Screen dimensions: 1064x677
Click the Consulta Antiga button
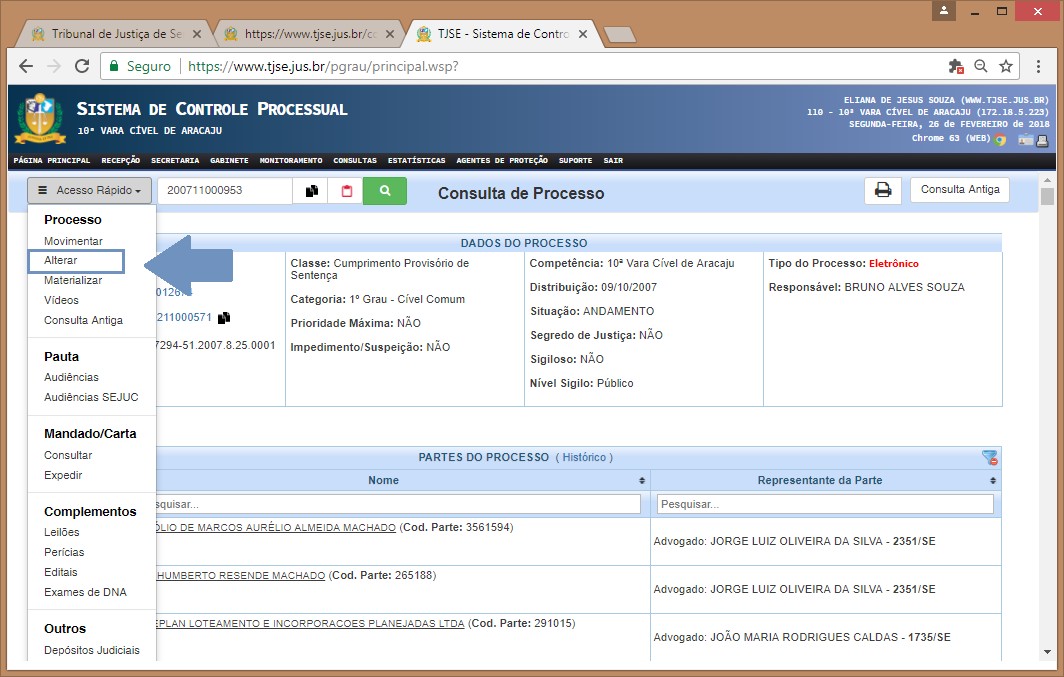pyautogui.click(x=959, y=190)
